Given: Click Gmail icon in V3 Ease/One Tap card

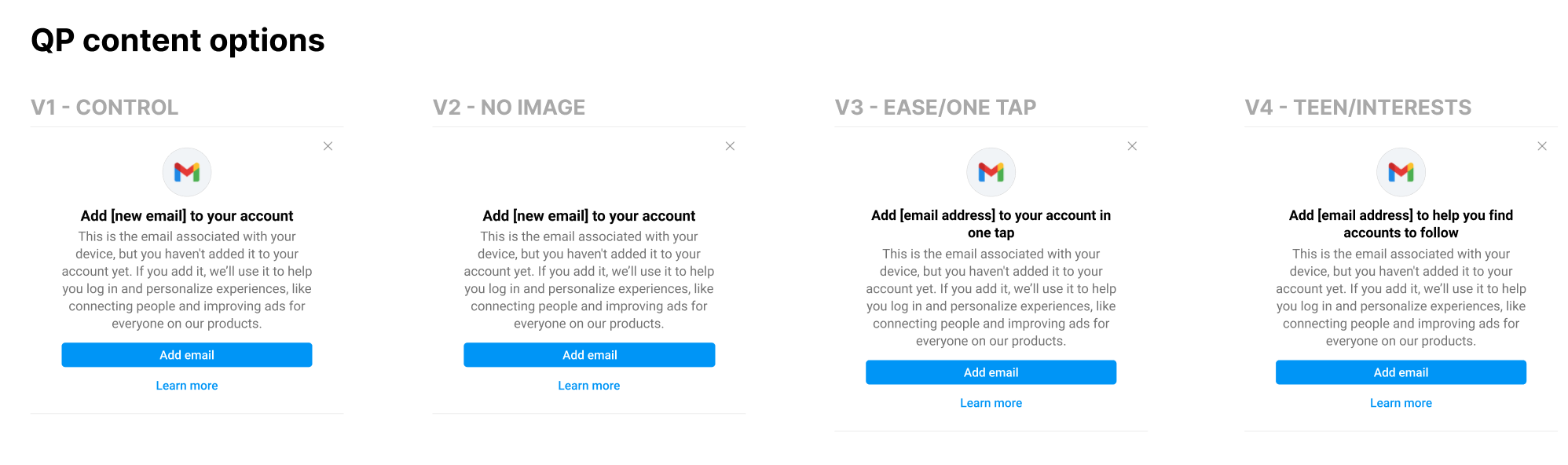Looking at the screenshot, I should pyautogui.click(x=991, y=172).
